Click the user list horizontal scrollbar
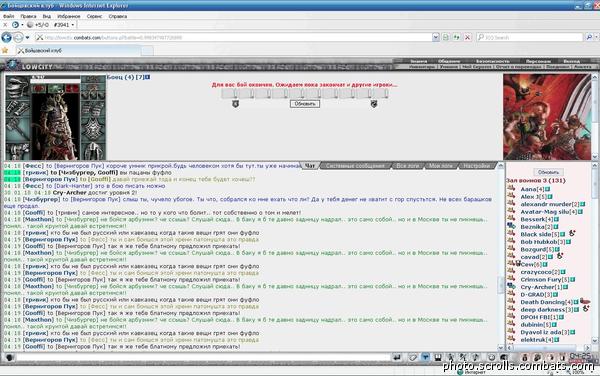600x376 pixels. tap(549, 348)
